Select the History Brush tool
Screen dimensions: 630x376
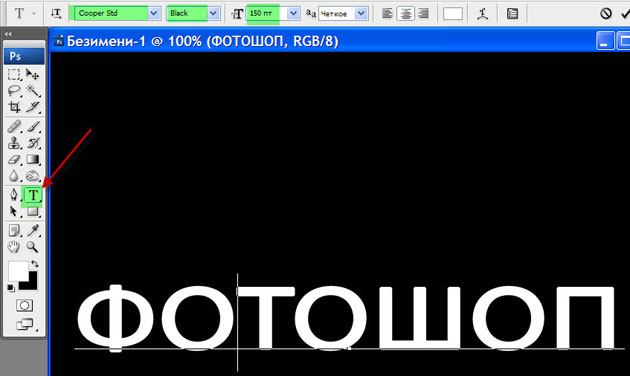pos(33,143)
